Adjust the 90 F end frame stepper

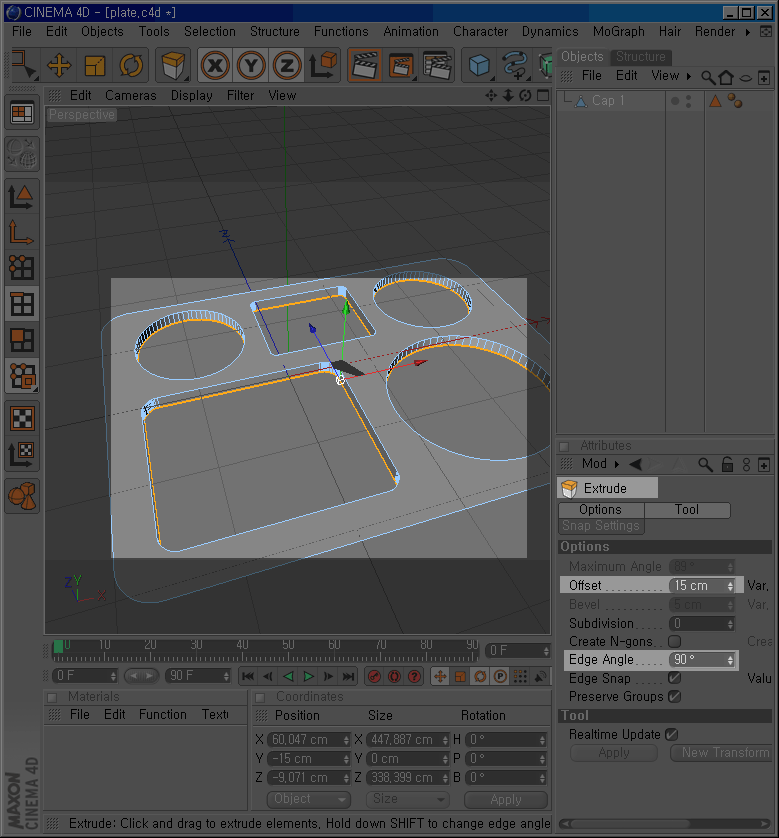coord(226,676)
